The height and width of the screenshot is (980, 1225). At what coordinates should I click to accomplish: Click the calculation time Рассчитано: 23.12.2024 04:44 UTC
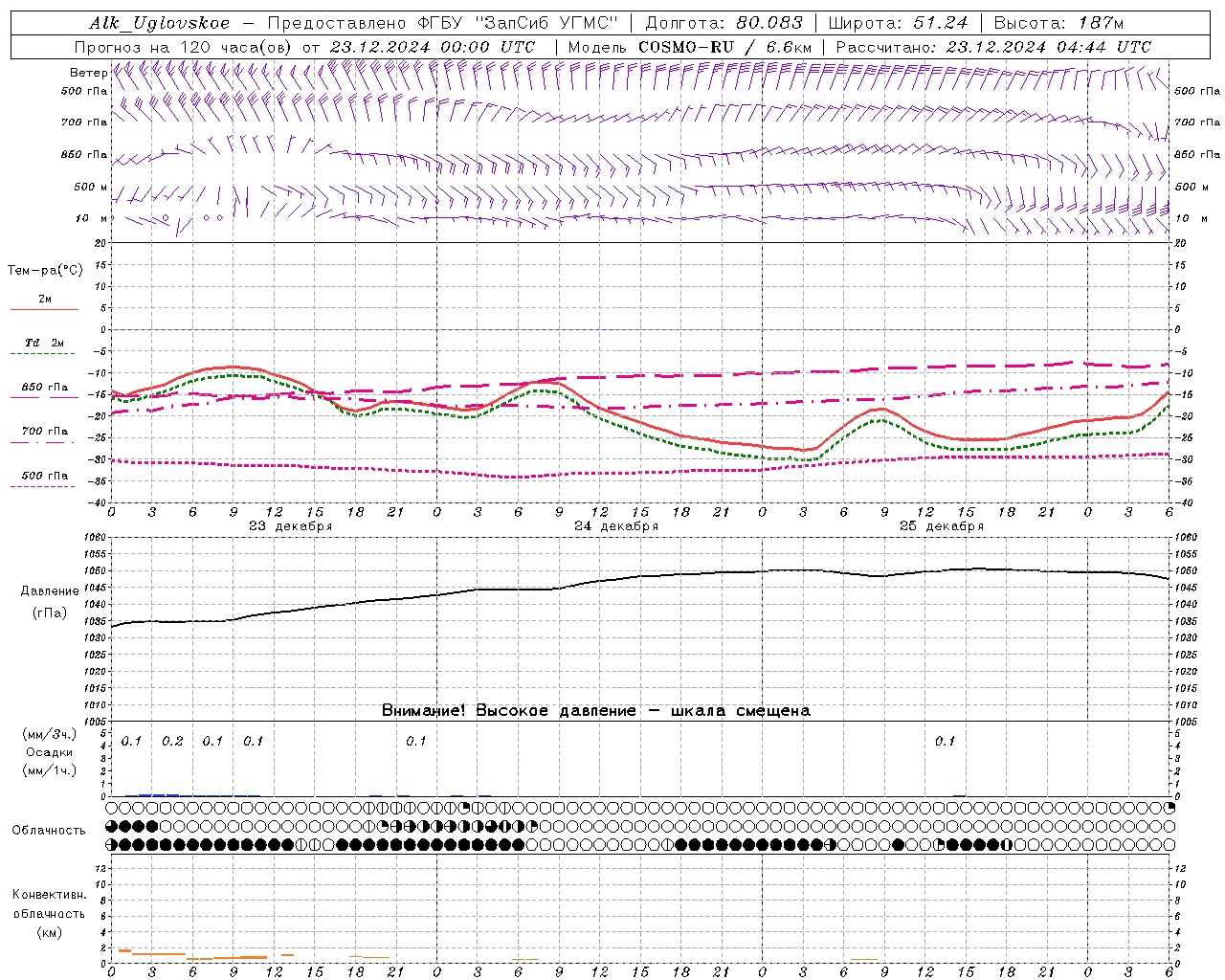[993, 47]
